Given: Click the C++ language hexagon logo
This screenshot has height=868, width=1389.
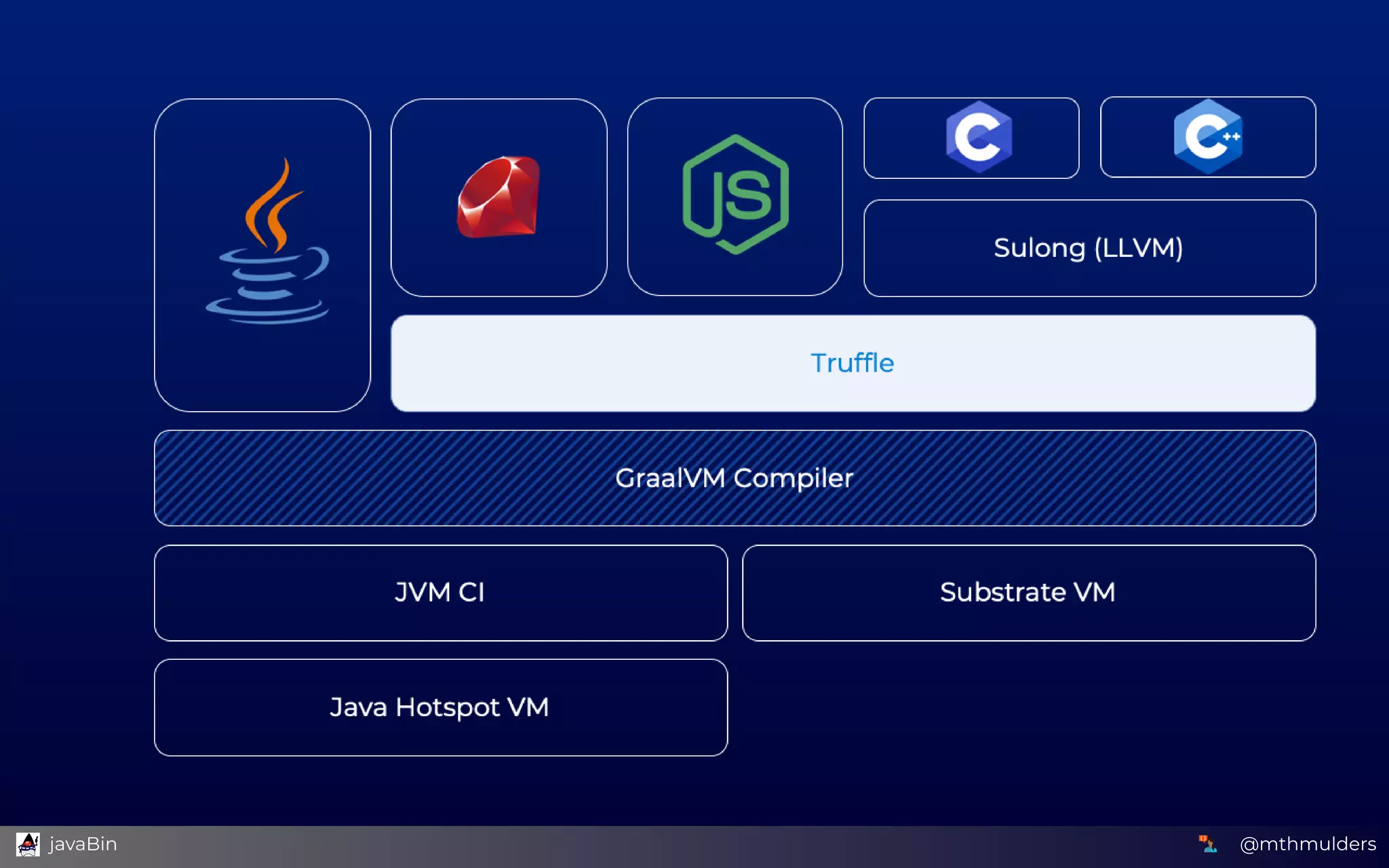Looking at the screenshot, I should click(1208, 136).
